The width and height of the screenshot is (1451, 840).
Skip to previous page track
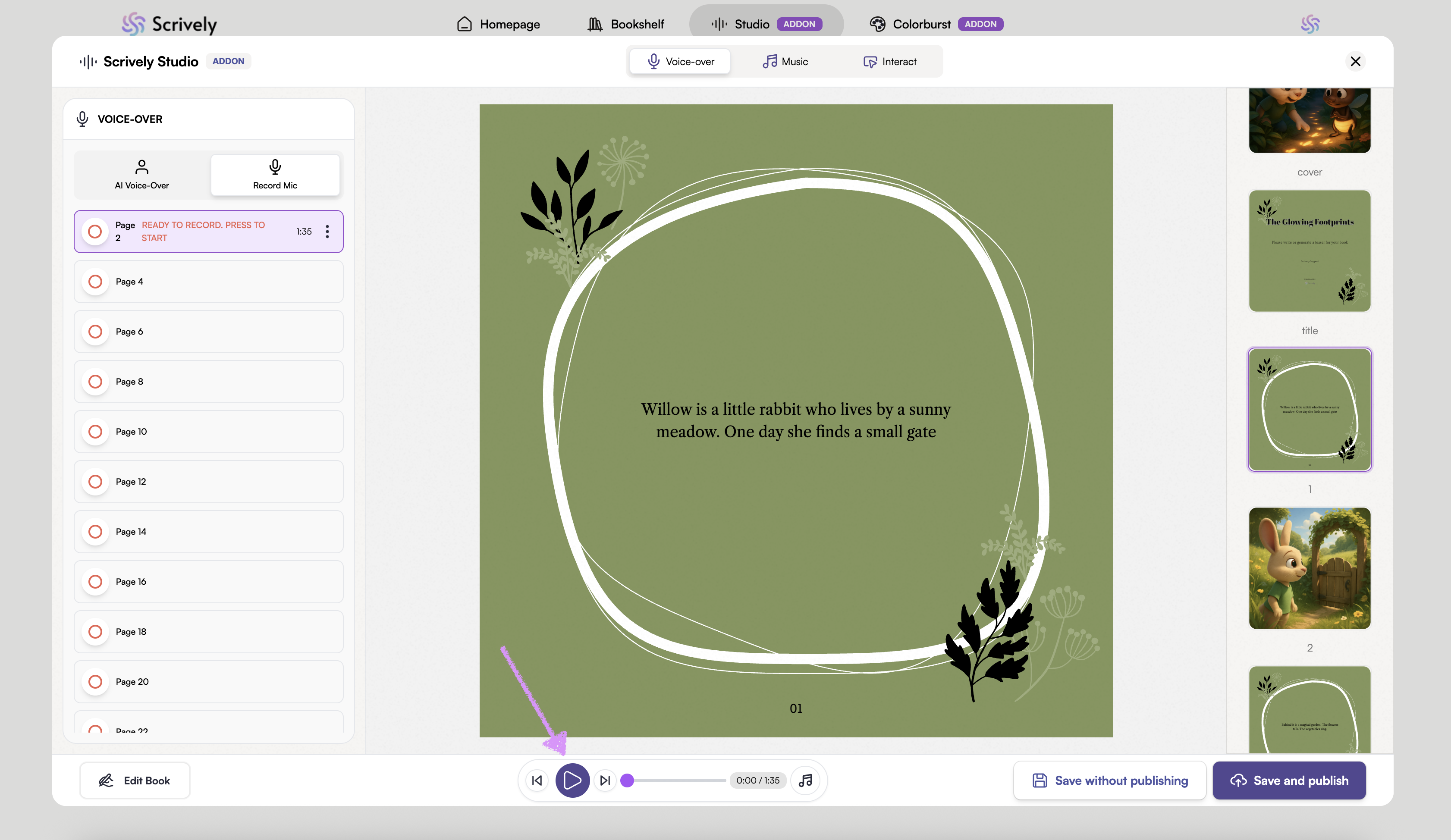537,780
